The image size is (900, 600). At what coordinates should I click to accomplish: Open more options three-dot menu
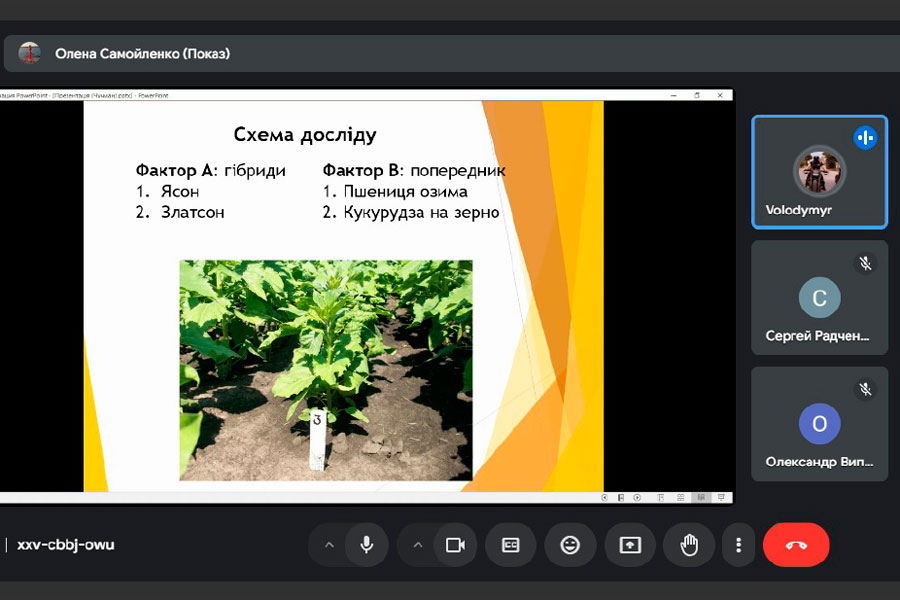pos(738,545)
